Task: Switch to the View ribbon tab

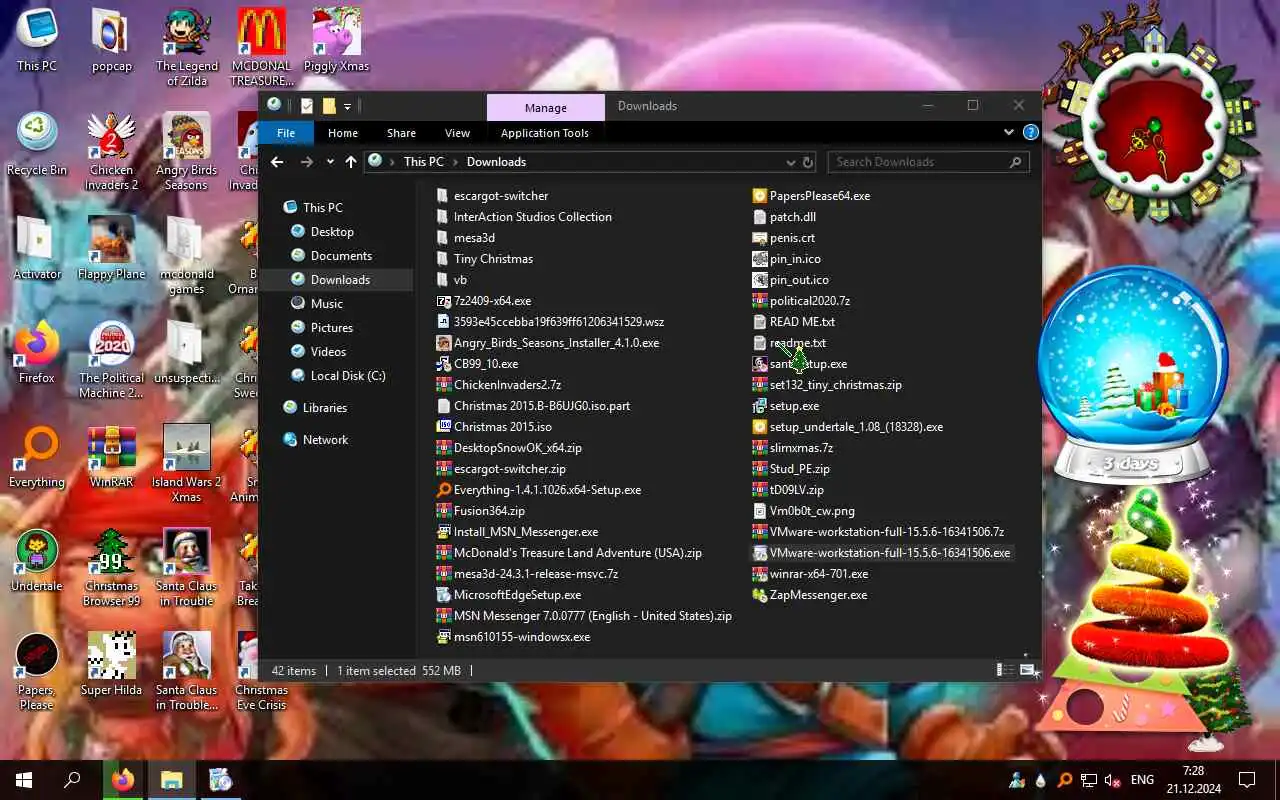Action: tap(457, 133)
